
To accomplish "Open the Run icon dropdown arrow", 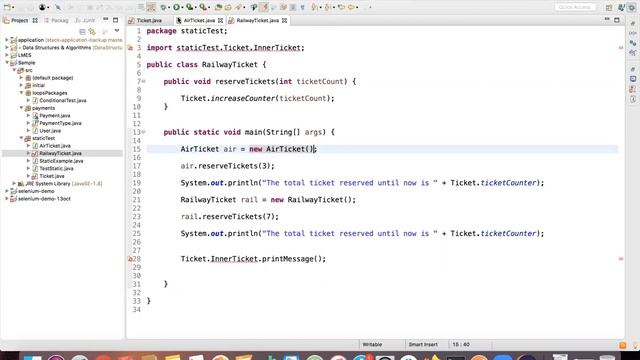I will pos(182,7).
